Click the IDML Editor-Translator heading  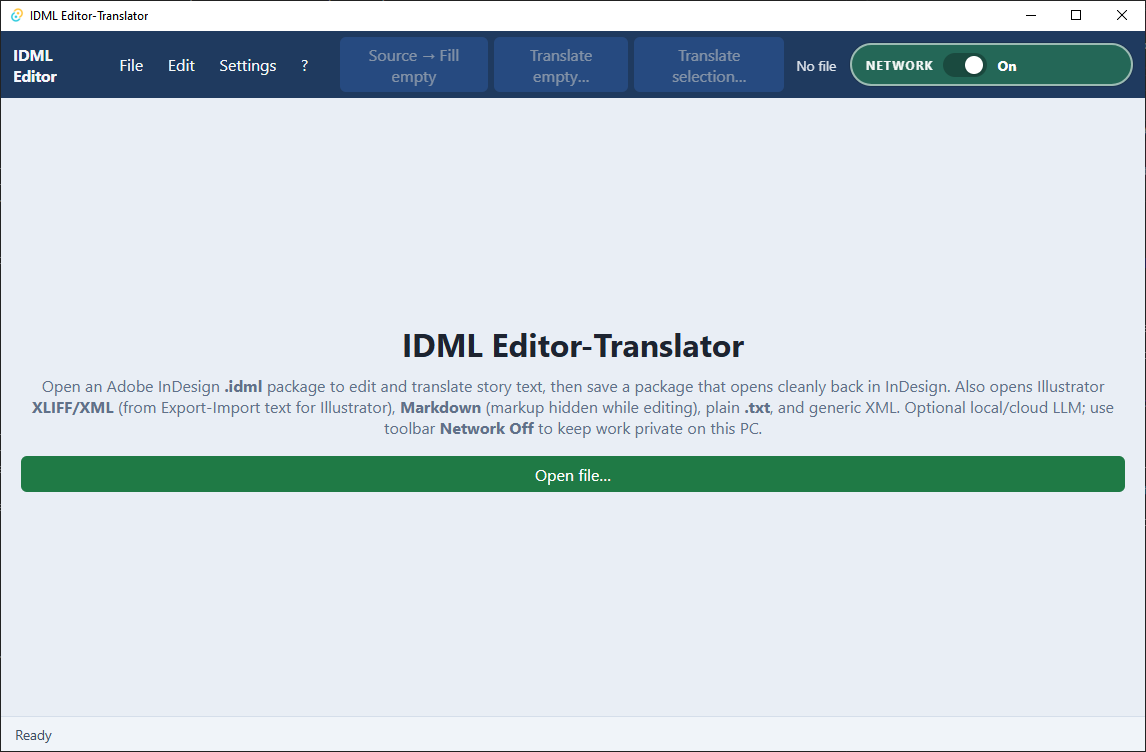(573, 346)
